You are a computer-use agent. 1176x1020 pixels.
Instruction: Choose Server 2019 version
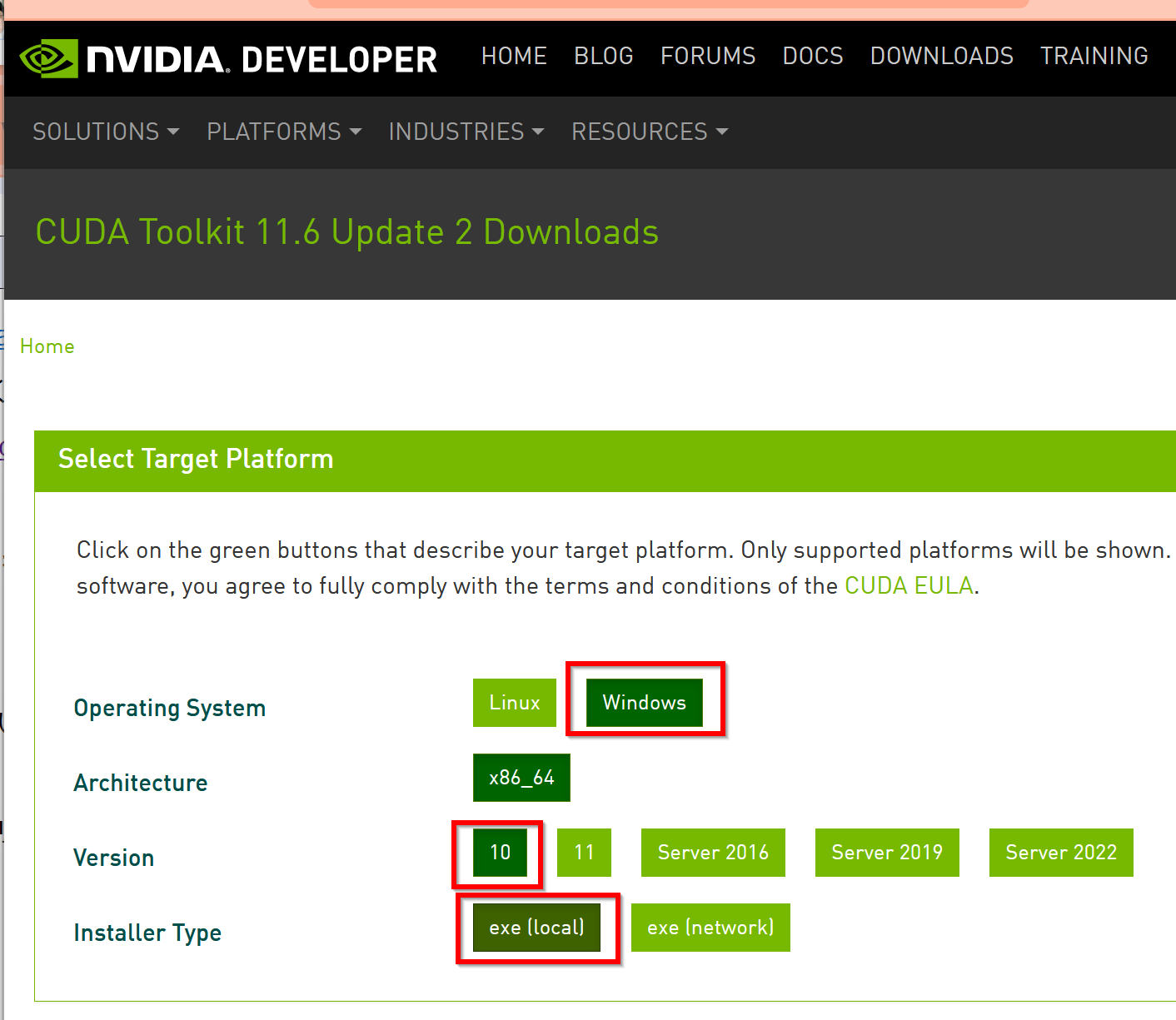(887, 853)
